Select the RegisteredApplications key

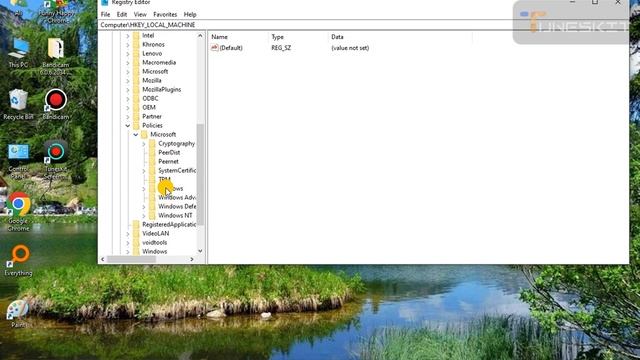click(169, 224)
